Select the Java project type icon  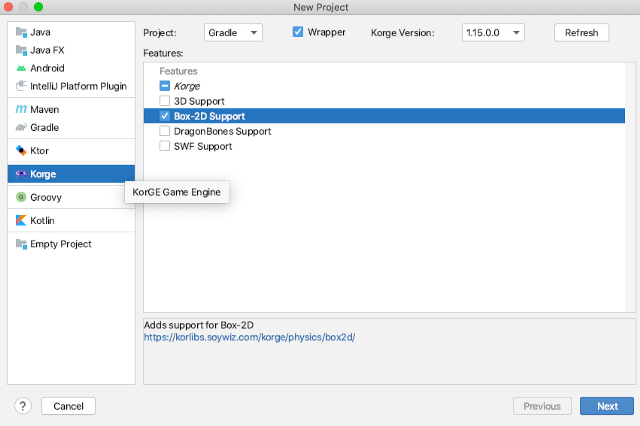click(21, 32)
